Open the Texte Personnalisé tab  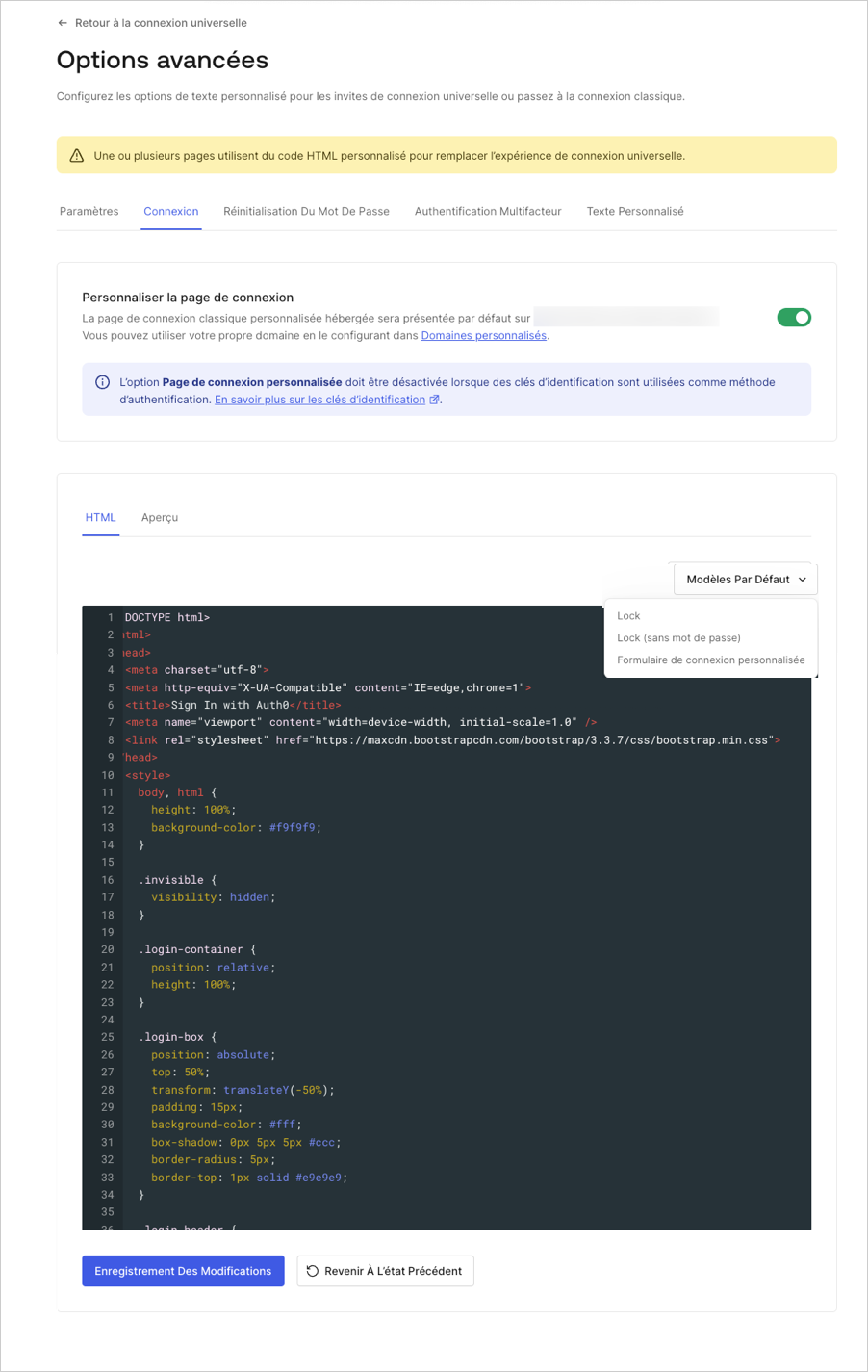coord(635,211)
